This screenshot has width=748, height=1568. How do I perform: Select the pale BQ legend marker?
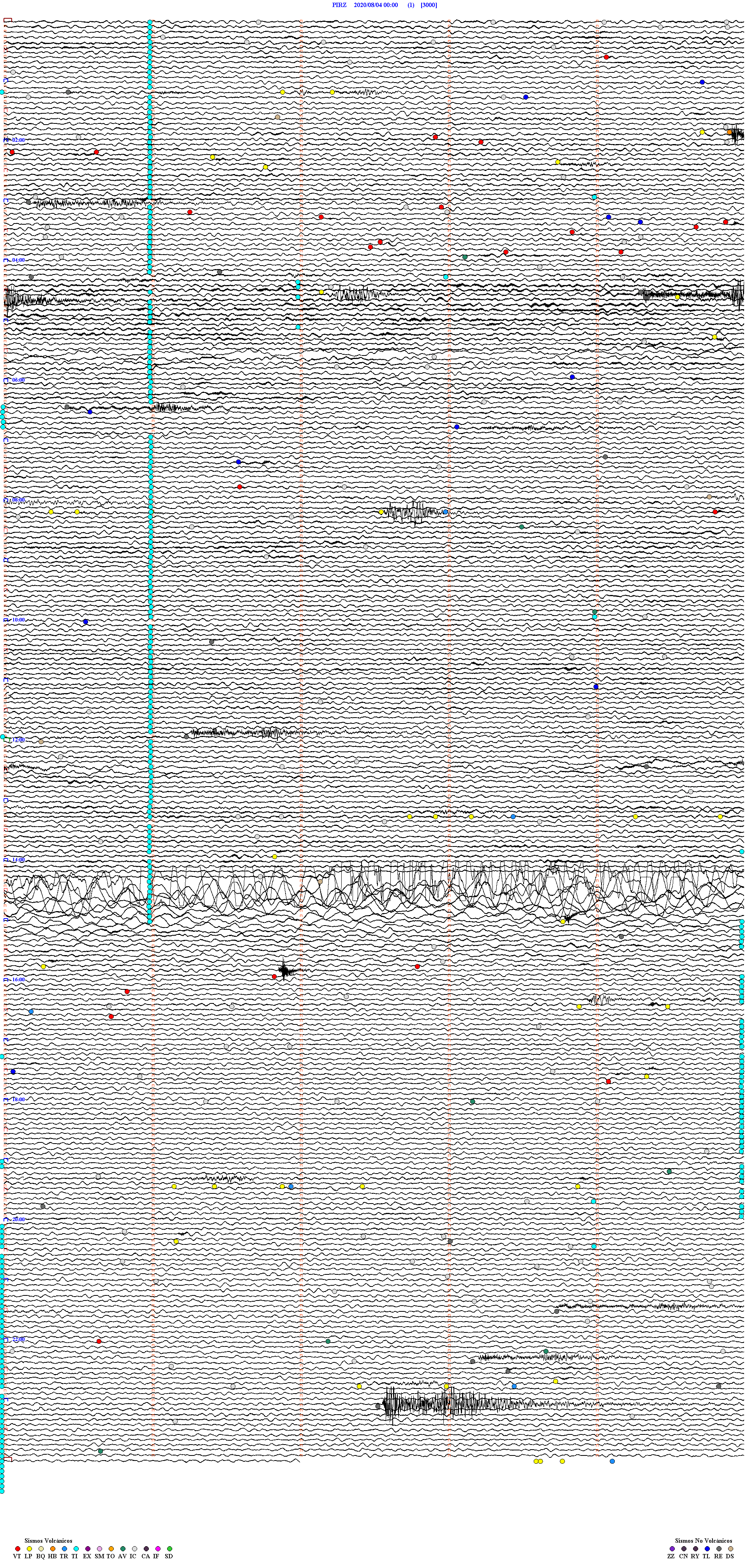point(41,1549)
